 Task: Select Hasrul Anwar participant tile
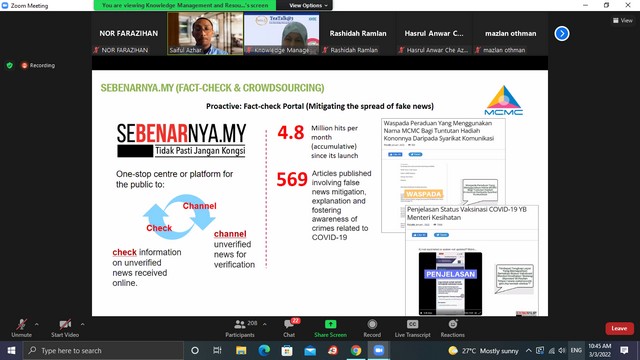[434, 33]
